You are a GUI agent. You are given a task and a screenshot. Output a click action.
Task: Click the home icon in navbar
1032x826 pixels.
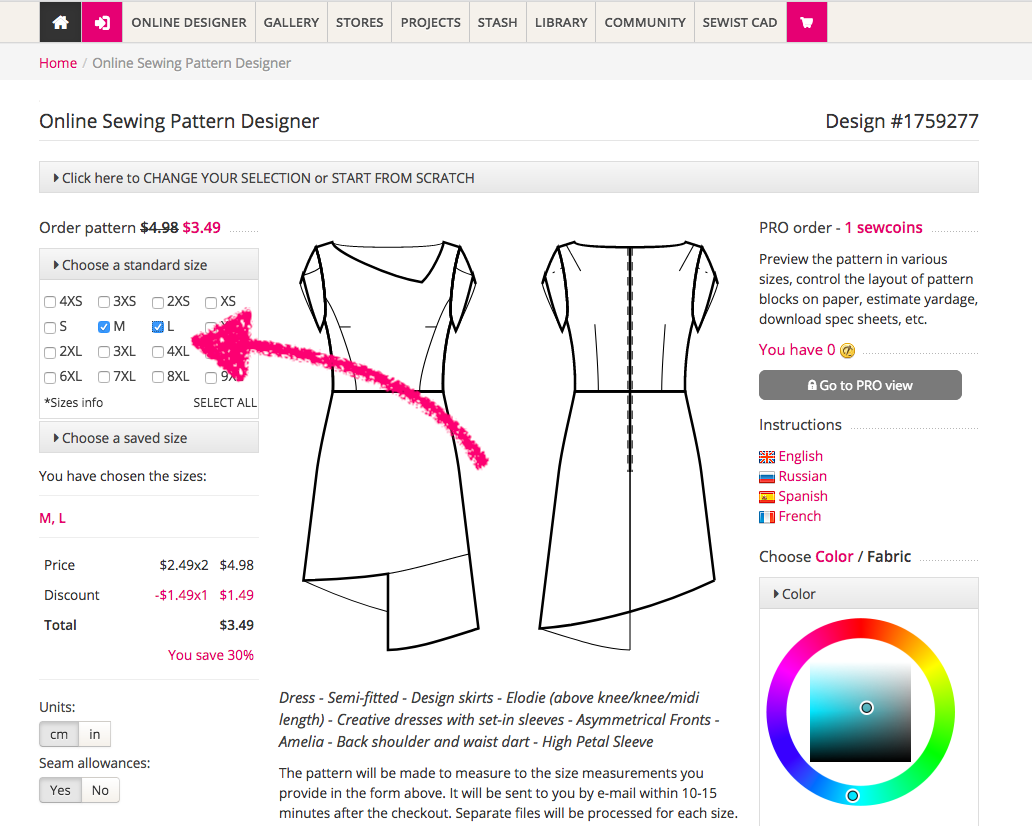point(60,22)
